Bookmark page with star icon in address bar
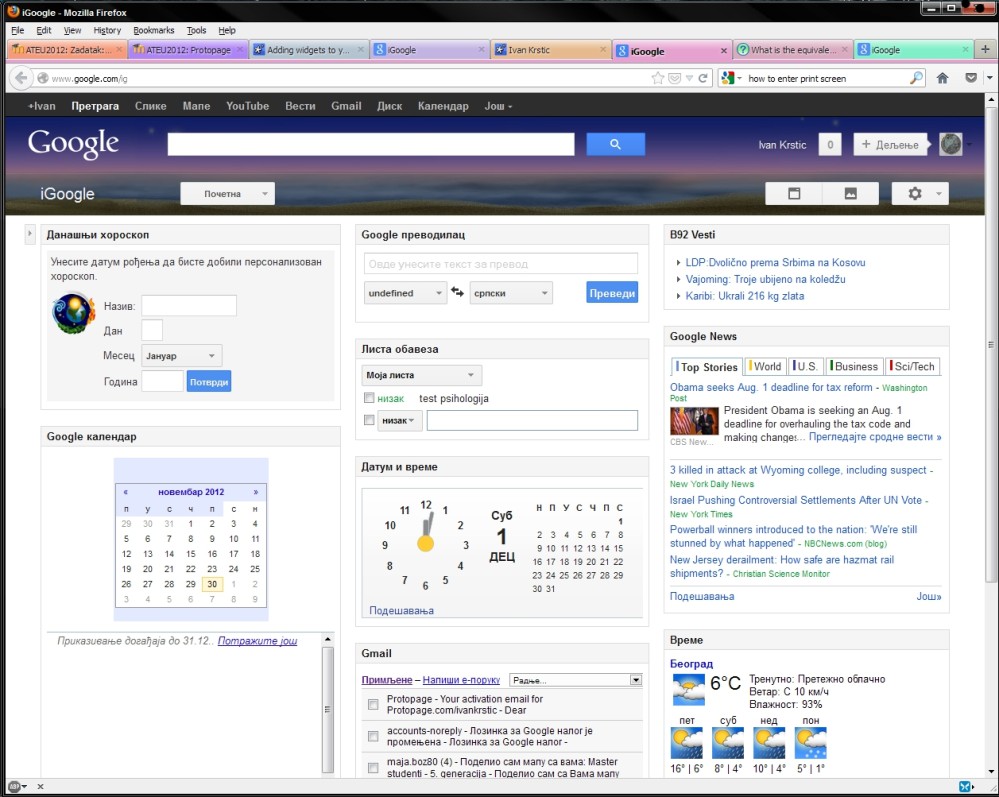Viewport: 999px width, 797px height. [x=658, y=78]
